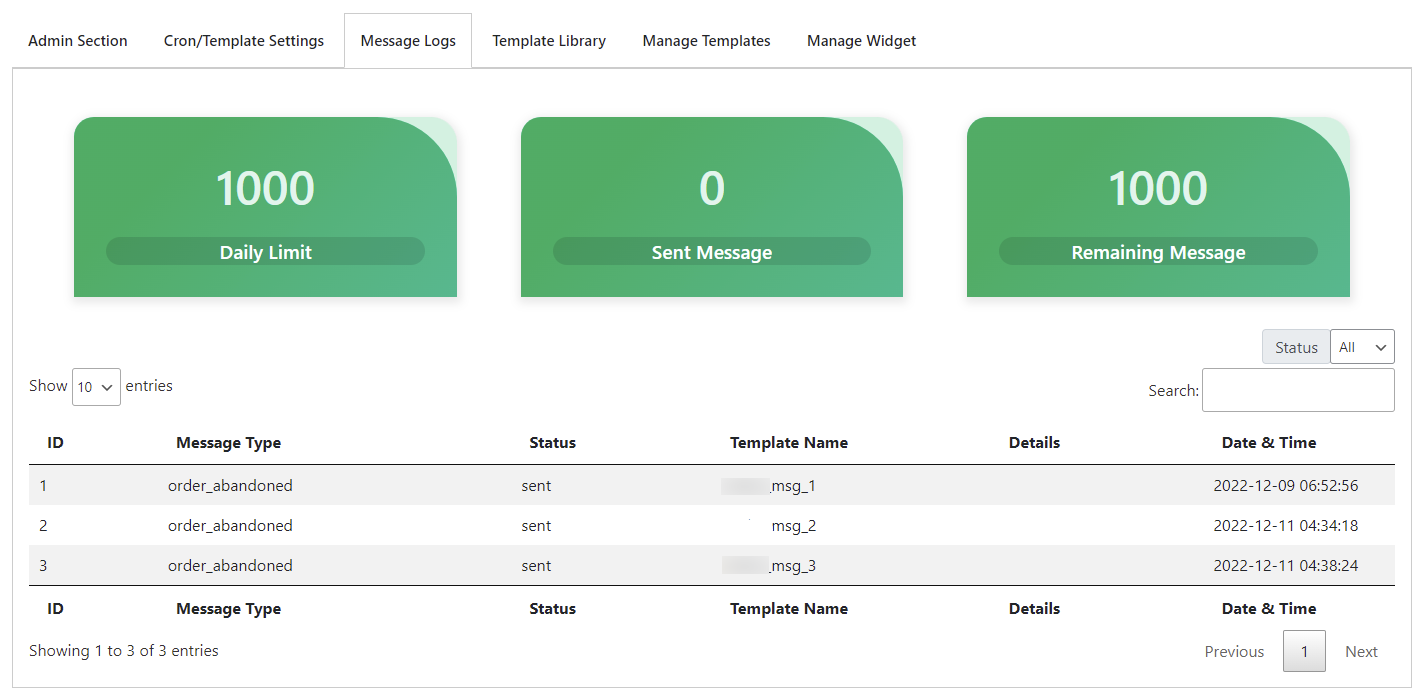
Task: Select the Message Logs tab
Action: click(407, 40)
